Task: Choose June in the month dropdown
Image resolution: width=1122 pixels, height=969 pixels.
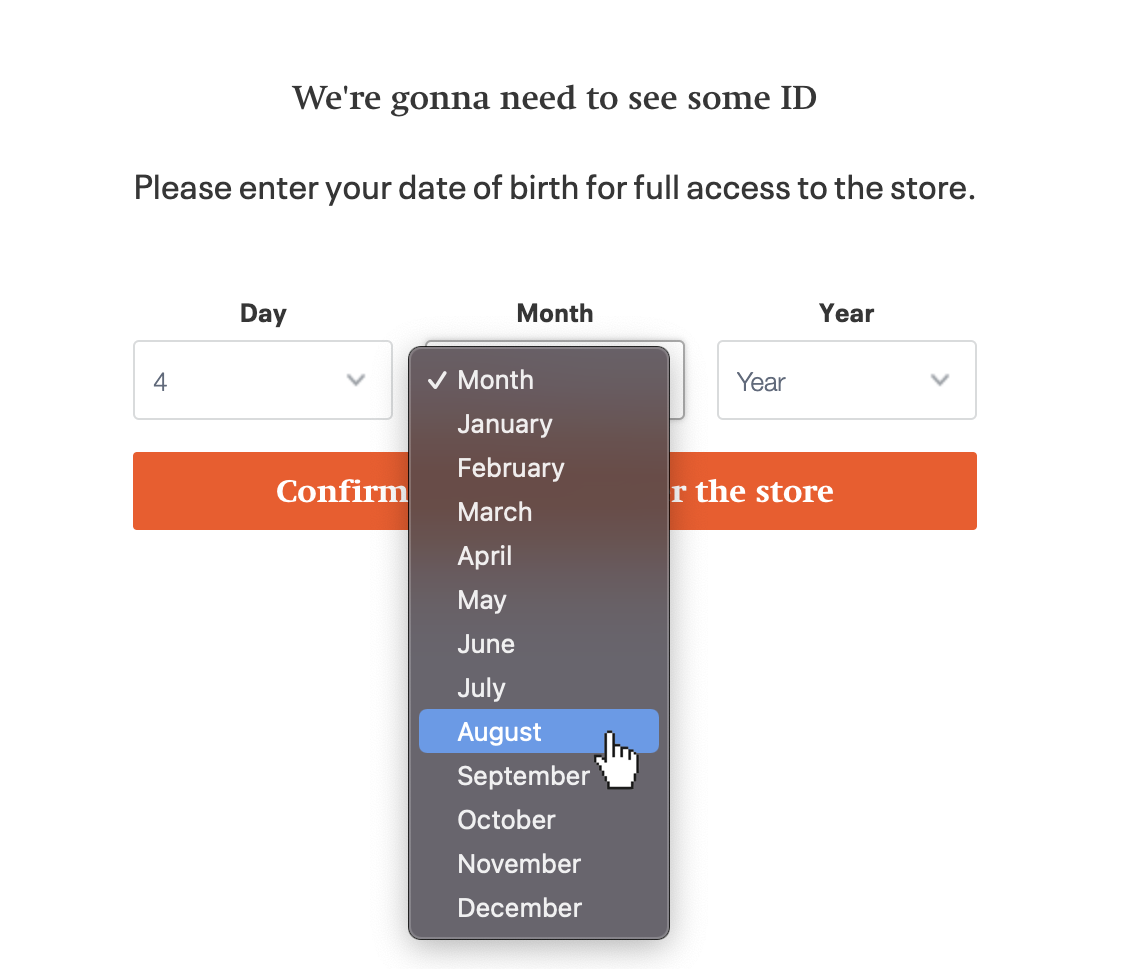Action: click(485, 644)
